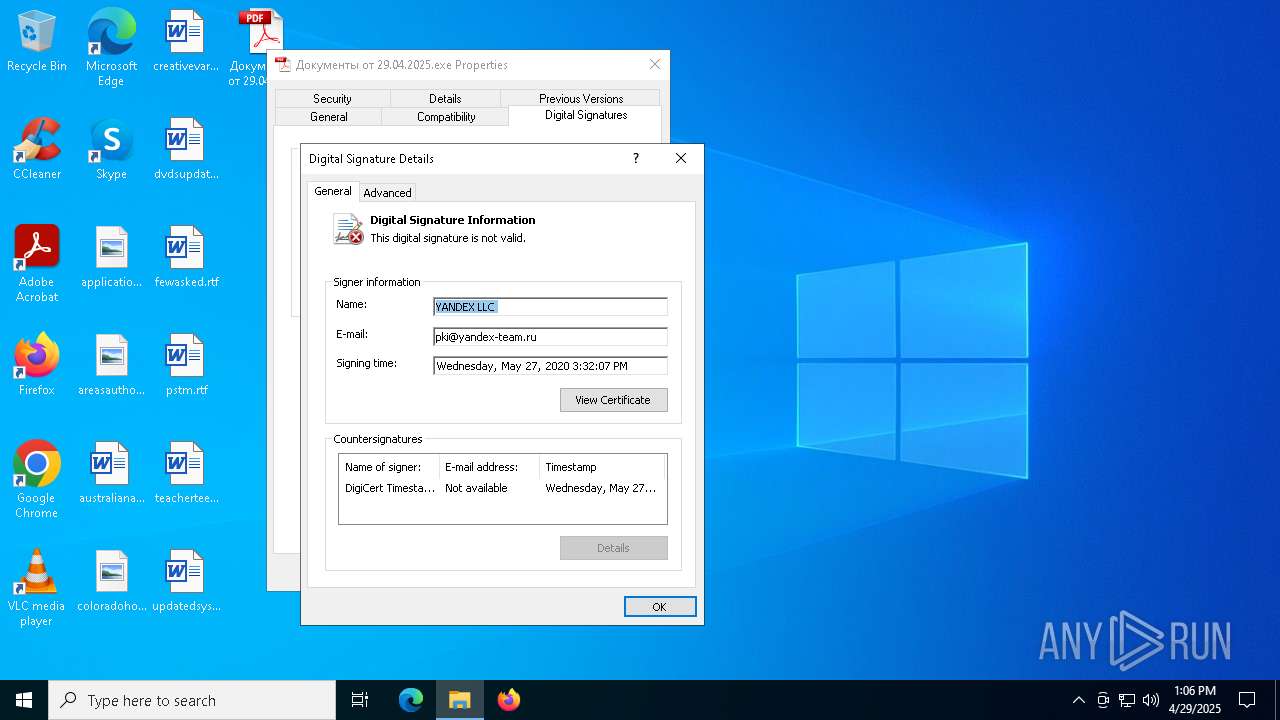Screen dimensions: 1280x720
Task: Select the Digital Signatures tab
Action: pyautogui.click(x=586, y=115)
